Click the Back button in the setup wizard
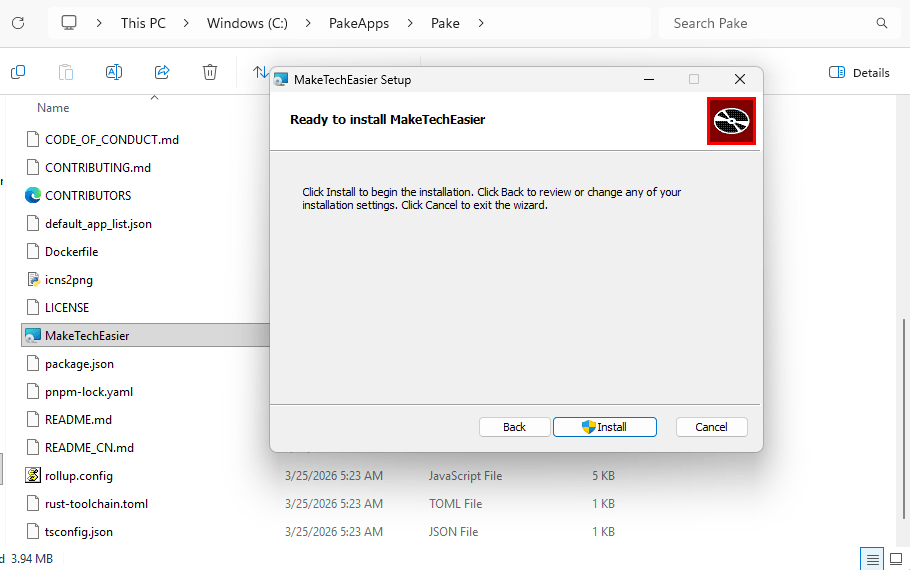The width and height of the screenshot is (910, 570). (x=514, y=427)
